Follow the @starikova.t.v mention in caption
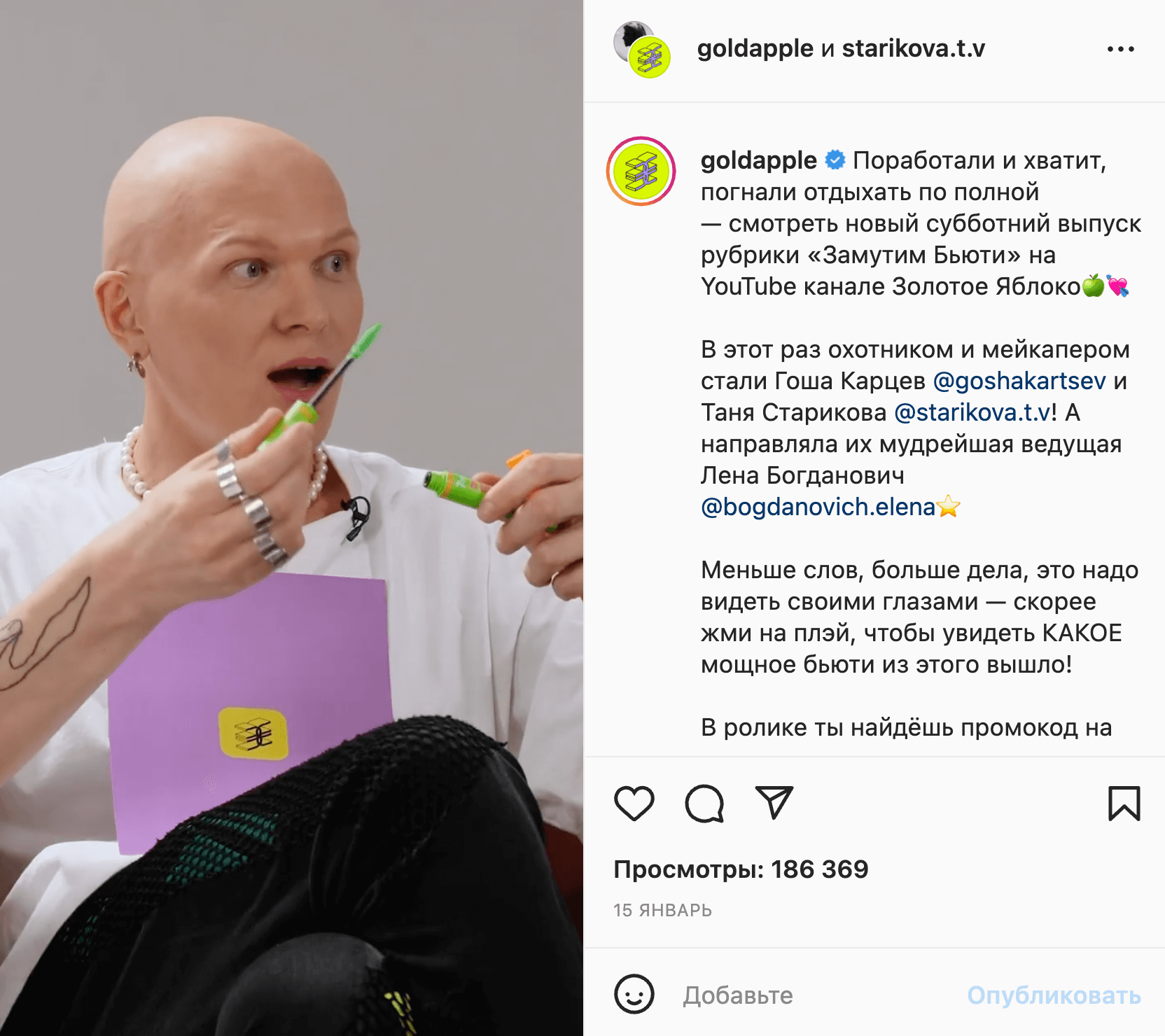This screenshot has width=1165, height=1036. coord(972,412)
